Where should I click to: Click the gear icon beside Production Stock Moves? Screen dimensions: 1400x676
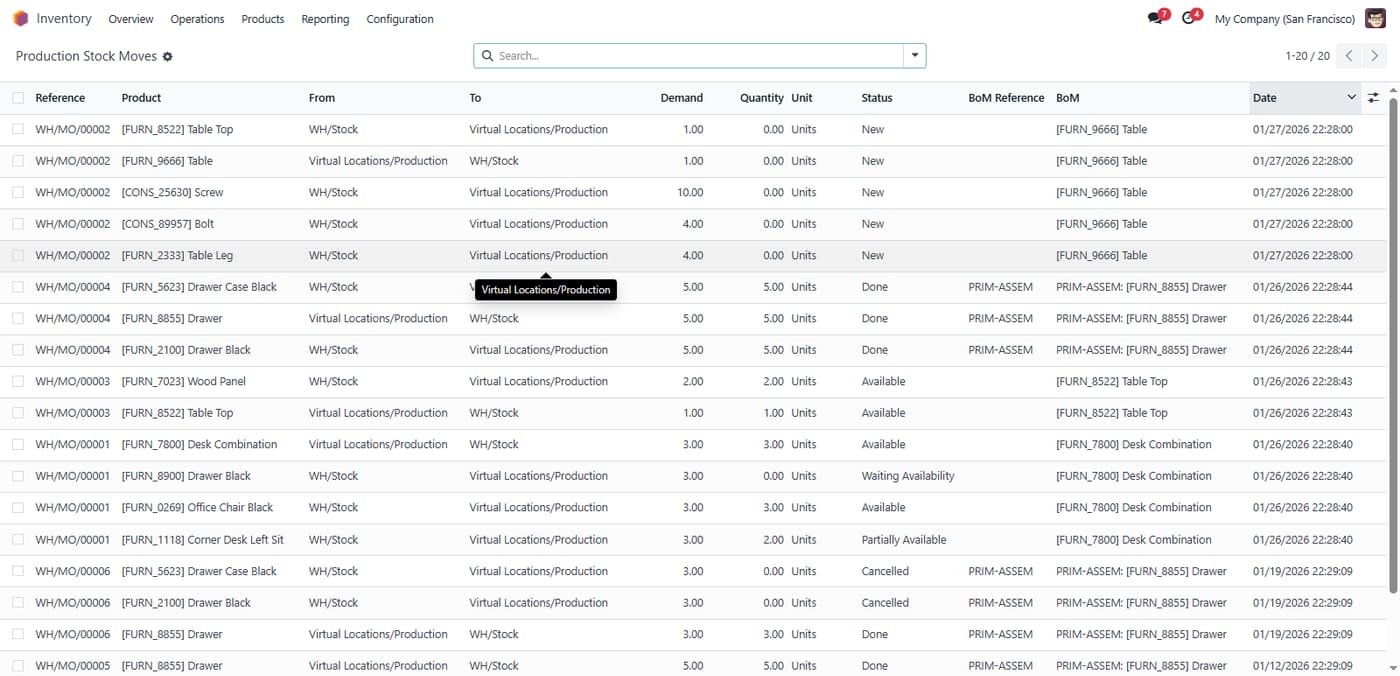pyautogui.click(x=168, y=57)
